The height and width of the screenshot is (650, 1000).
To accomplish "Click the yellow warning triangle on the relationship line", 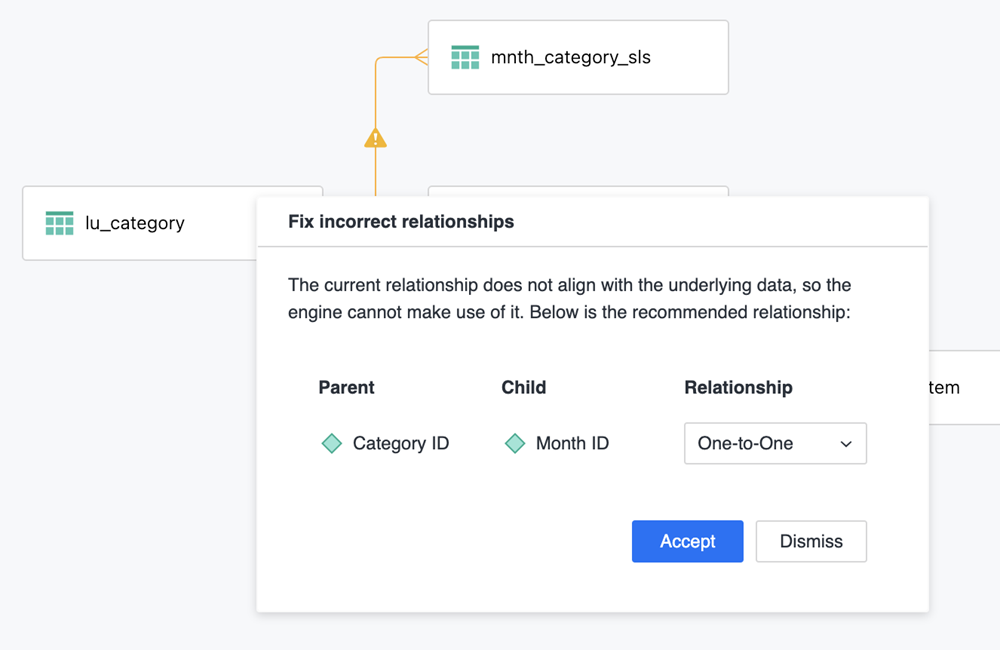I will click(375, 138).
